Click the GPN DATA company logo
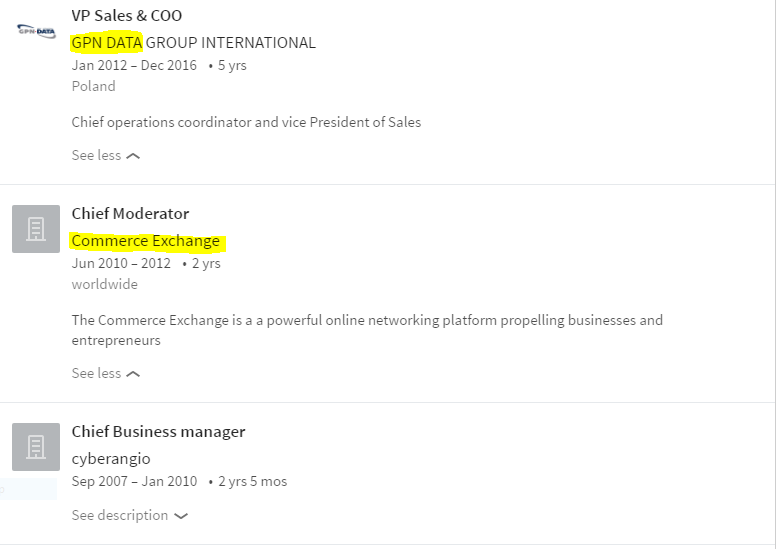Screen dimensions: 776x549 click(x=36, y=31)
